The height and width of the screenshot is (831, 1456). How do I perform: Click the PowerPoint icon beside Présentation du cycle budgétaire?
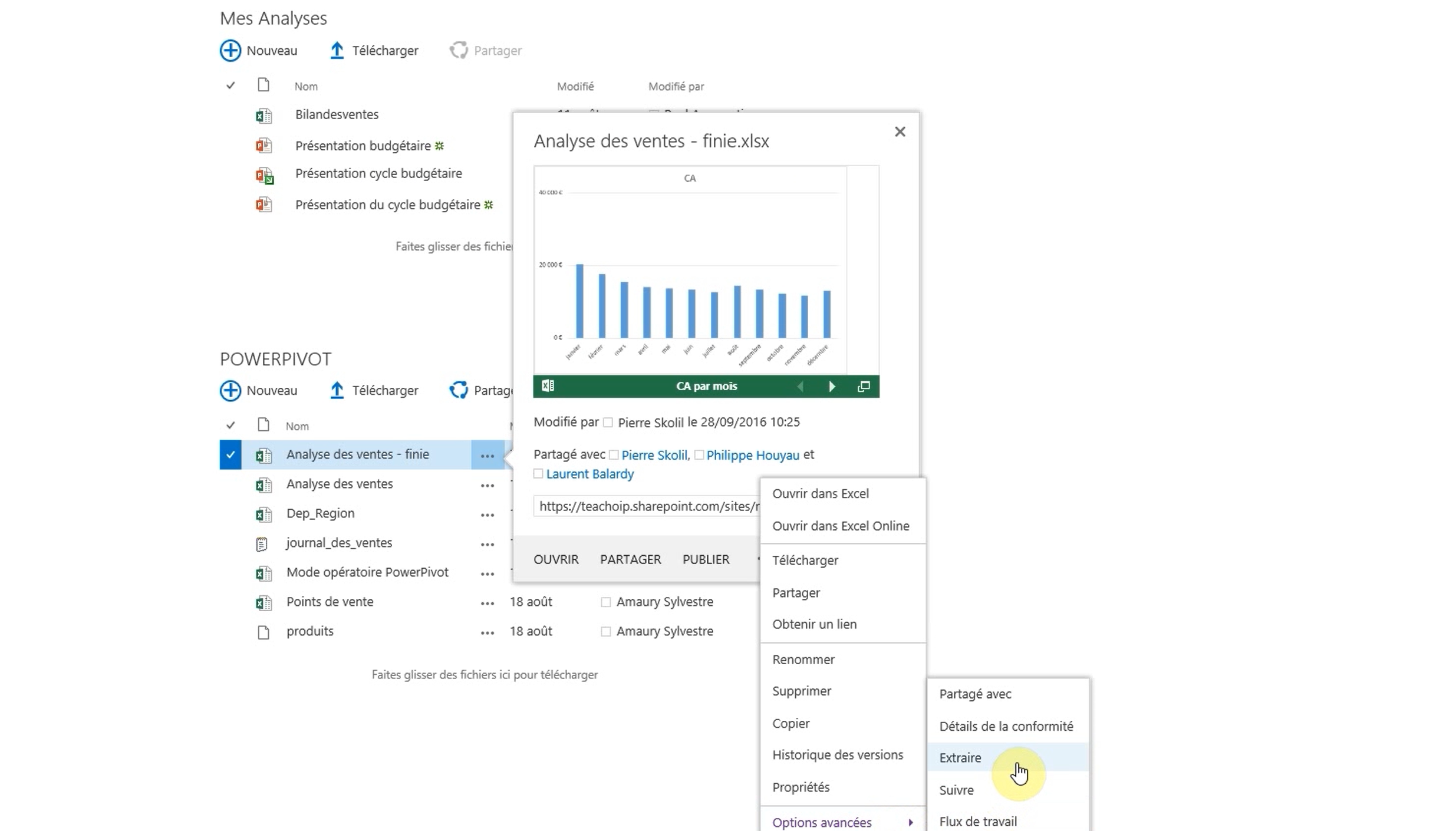(263, 205)
